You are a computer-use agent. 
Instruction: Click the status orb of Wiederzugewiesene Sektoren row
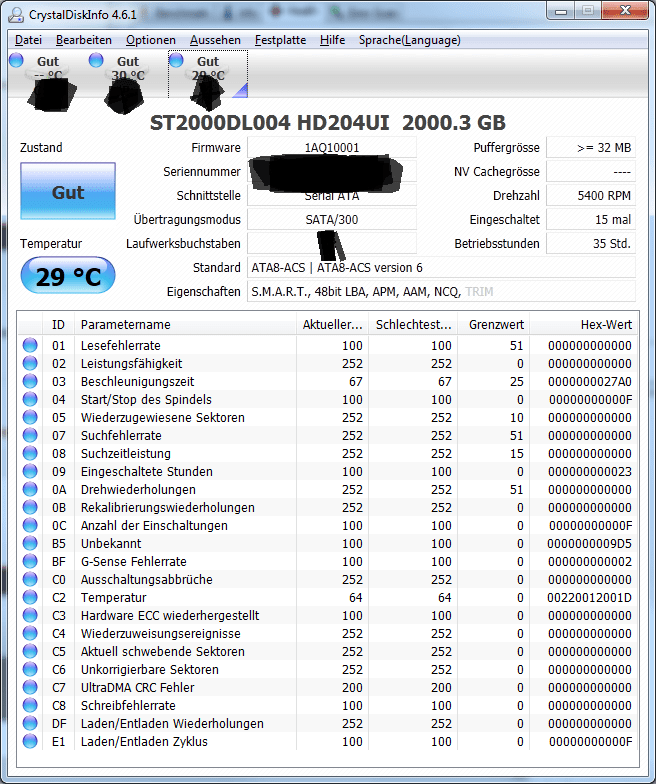point(30,417)
